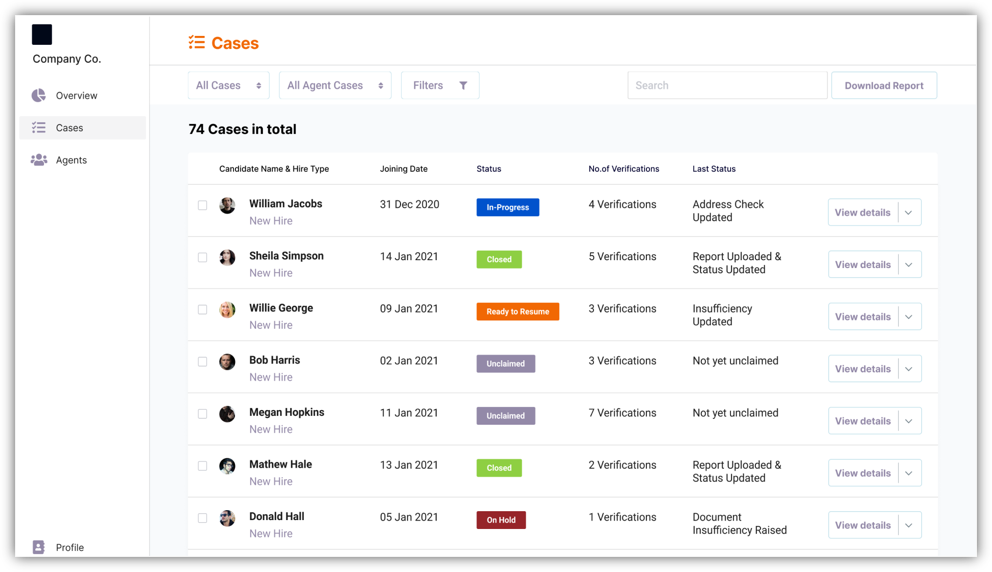View details for Megan Hopkins

[863, 421]
